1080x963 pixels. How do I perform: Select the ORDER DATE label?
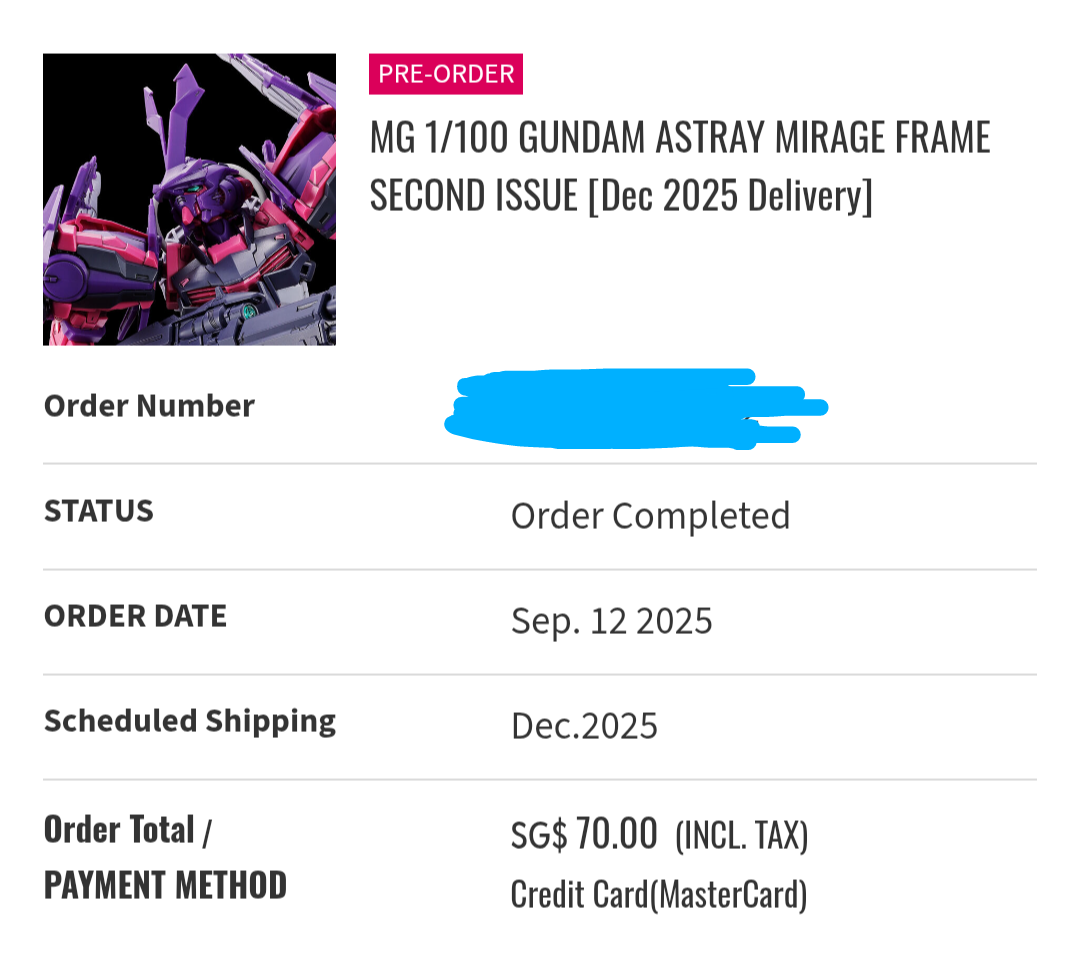tap(136, 616)
